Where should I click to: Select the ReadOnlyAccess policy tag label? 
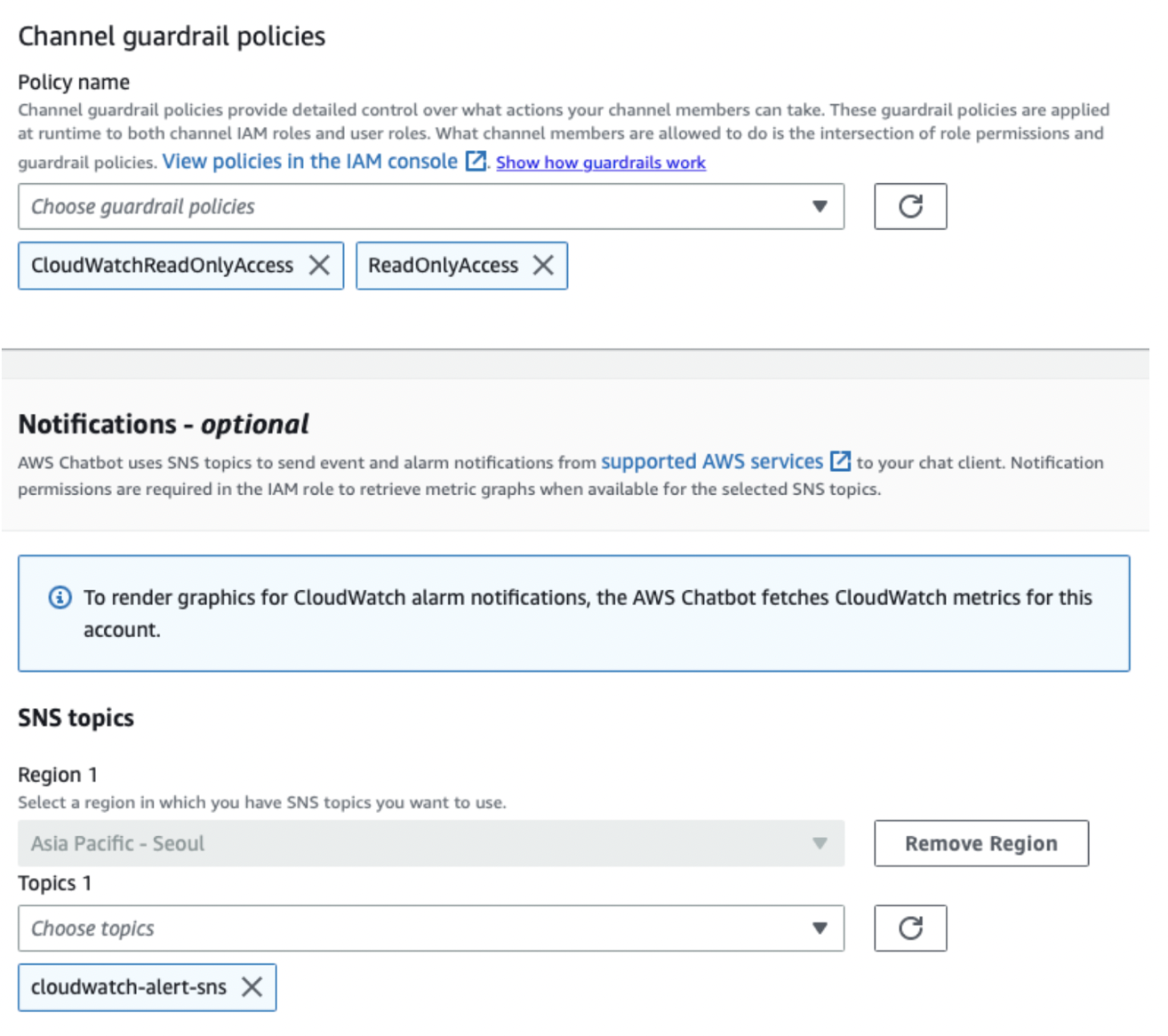(x=443, y=265)
